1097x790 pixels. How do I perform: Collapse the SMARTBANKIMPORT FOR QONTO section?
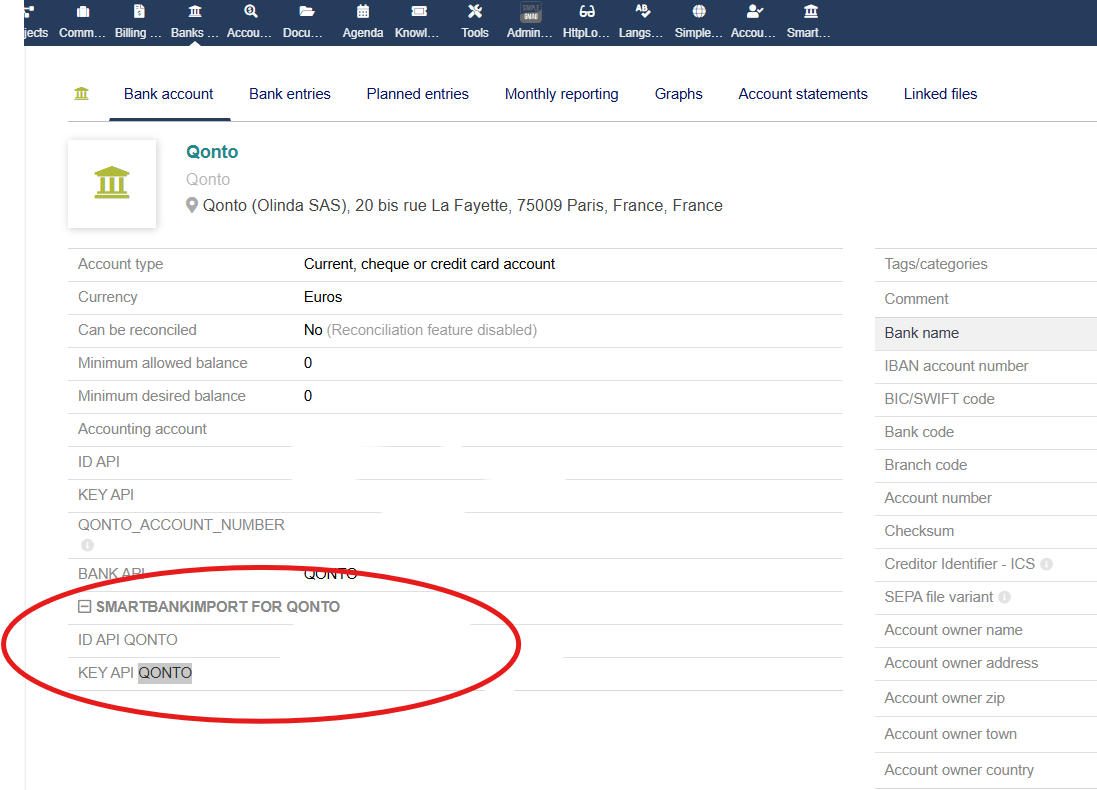85,607
